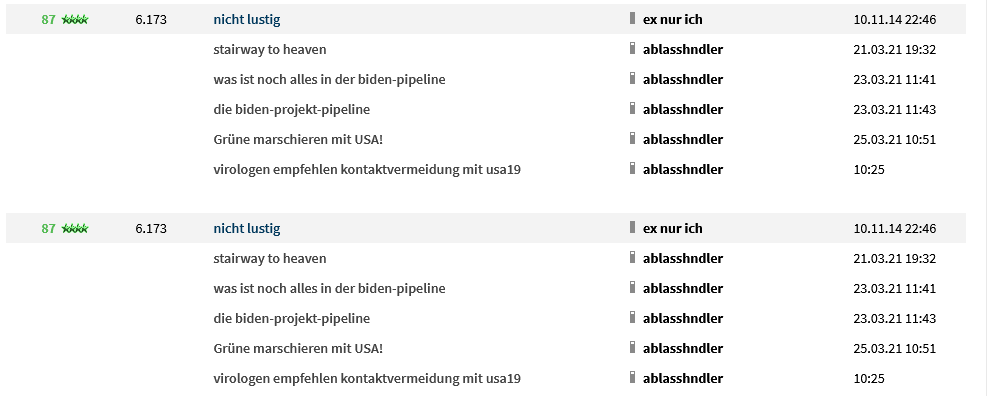Screen dimensions: 987x396
Task: Open lower 'die biden-projekt-pipeline' post
Action: 291,319
